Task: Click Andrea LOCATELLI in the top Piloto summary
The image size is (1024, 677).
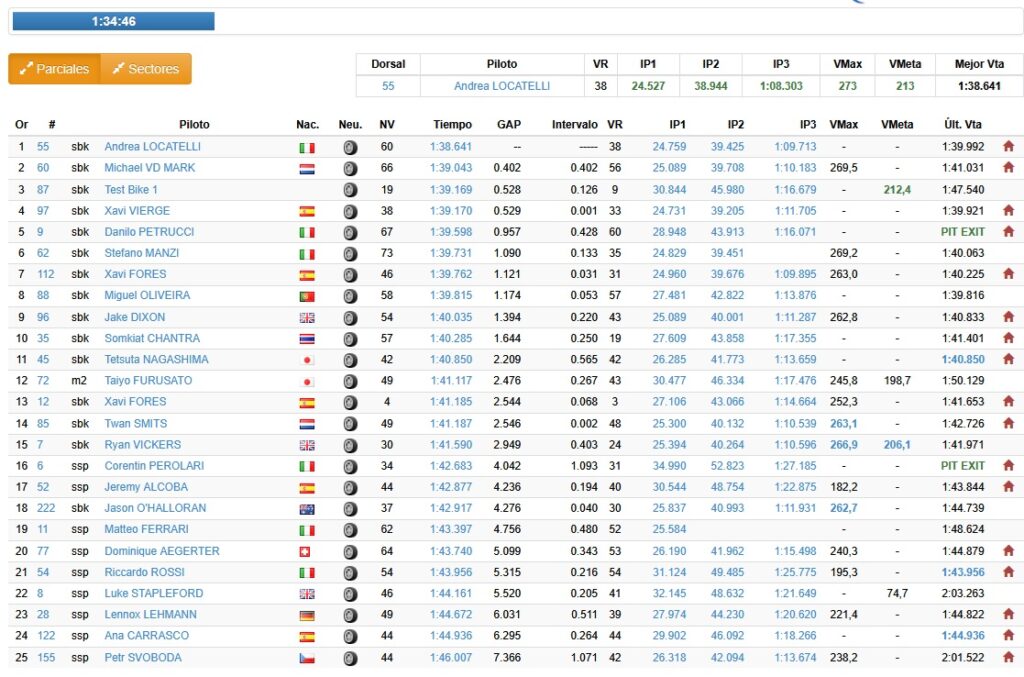Action: tap(501, 86)
